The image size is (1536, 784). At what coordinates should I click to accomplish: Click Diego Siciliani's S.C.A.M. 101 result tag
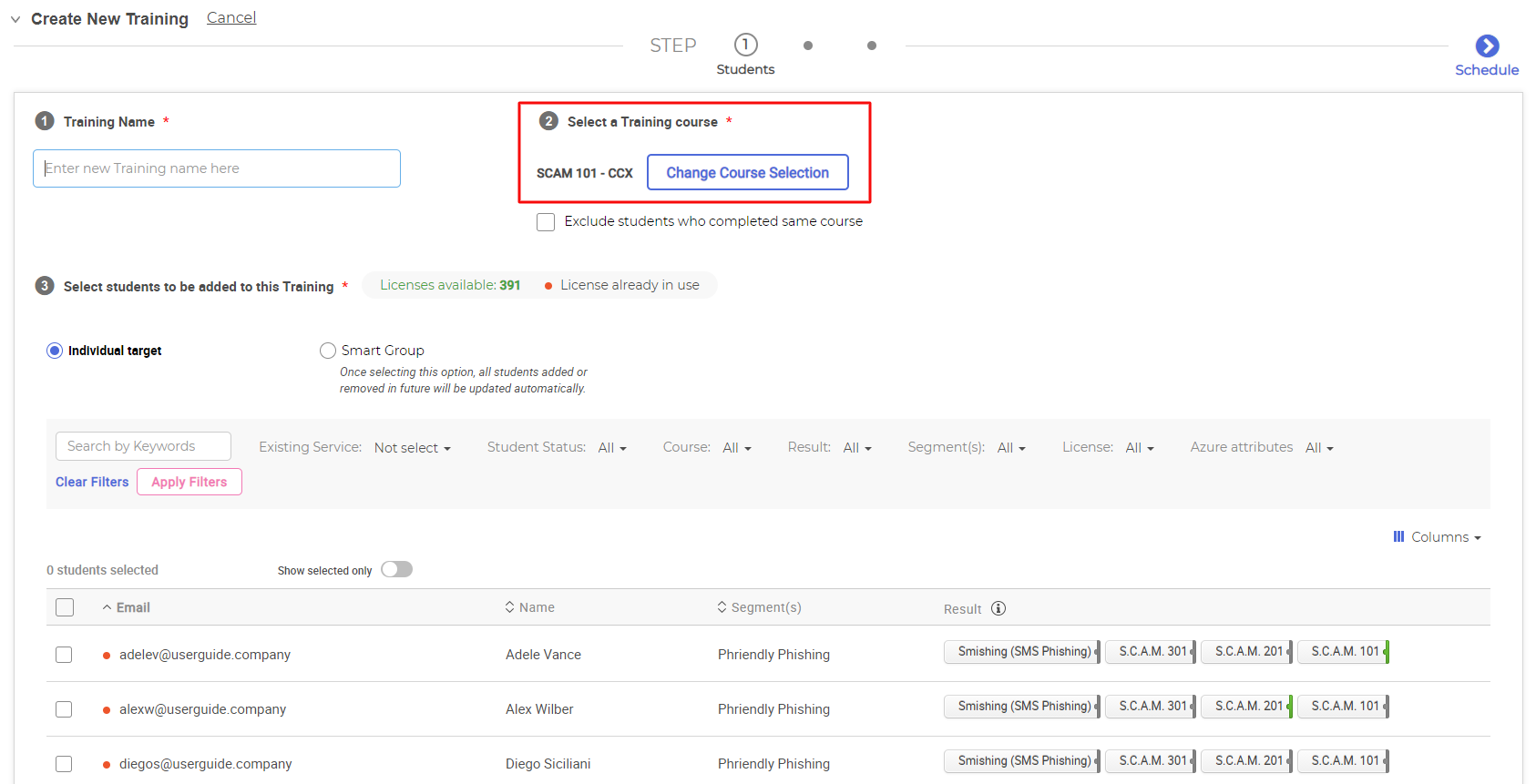click(x=1344, y=761)
